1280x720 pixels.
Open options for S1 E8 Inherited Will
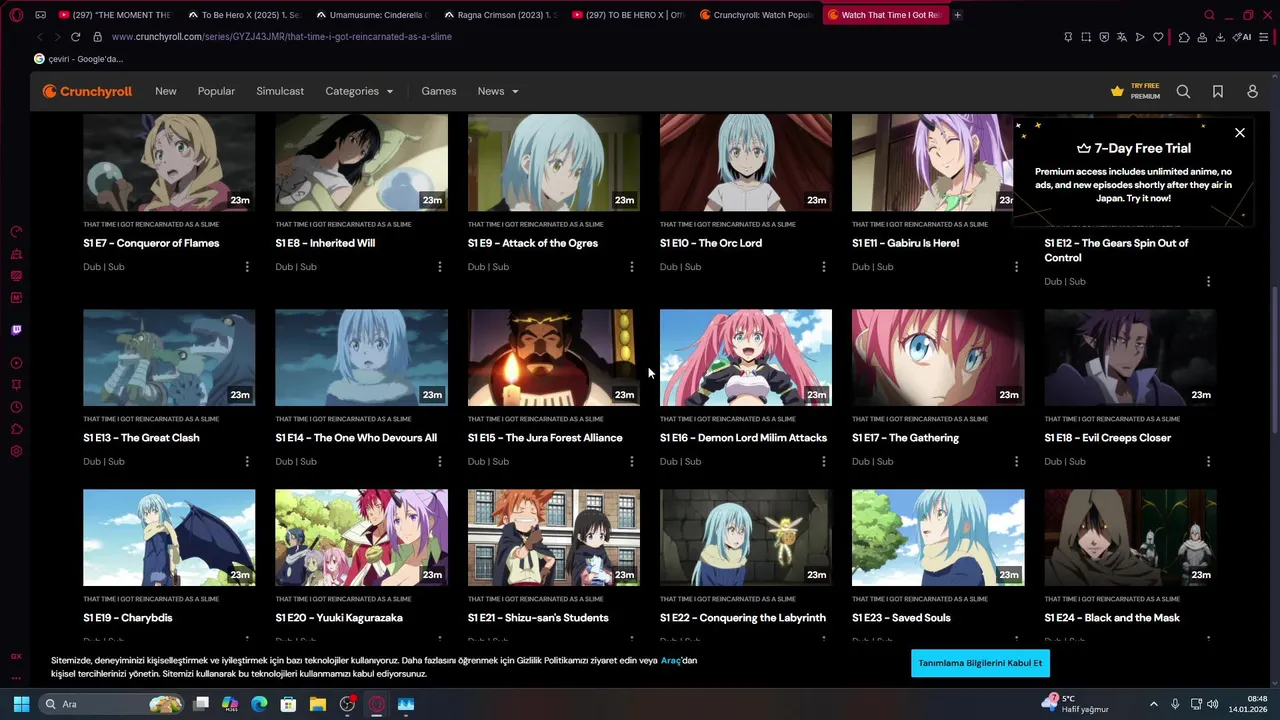pos(439,267)
